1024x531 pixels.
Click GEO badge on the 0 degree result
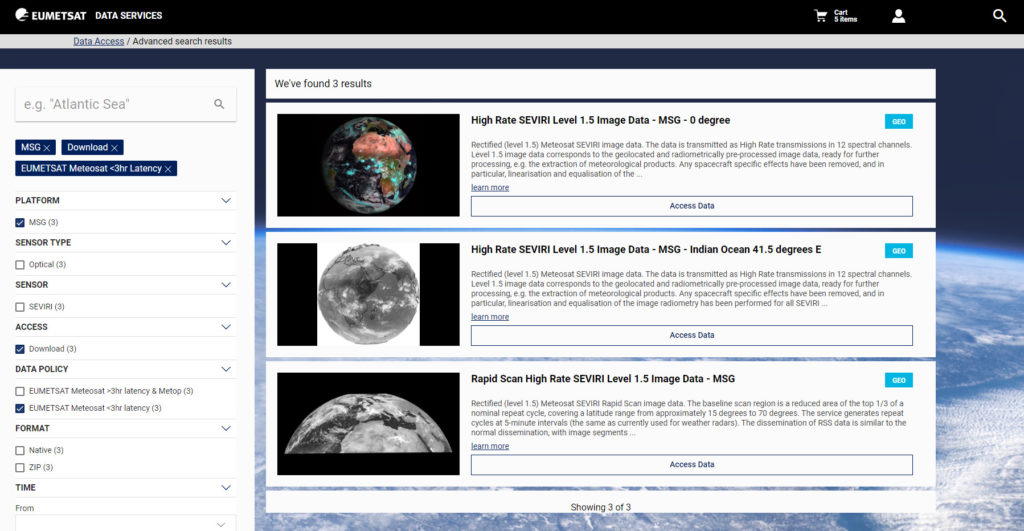[899, 121]
